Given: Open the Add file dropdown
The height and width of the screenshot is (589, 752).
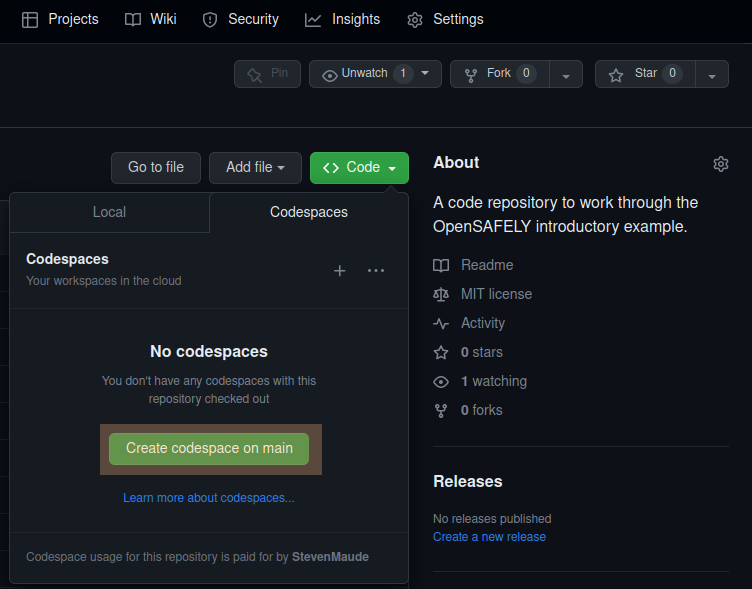Looking at the screenshot, I should (x=255, y=168).
